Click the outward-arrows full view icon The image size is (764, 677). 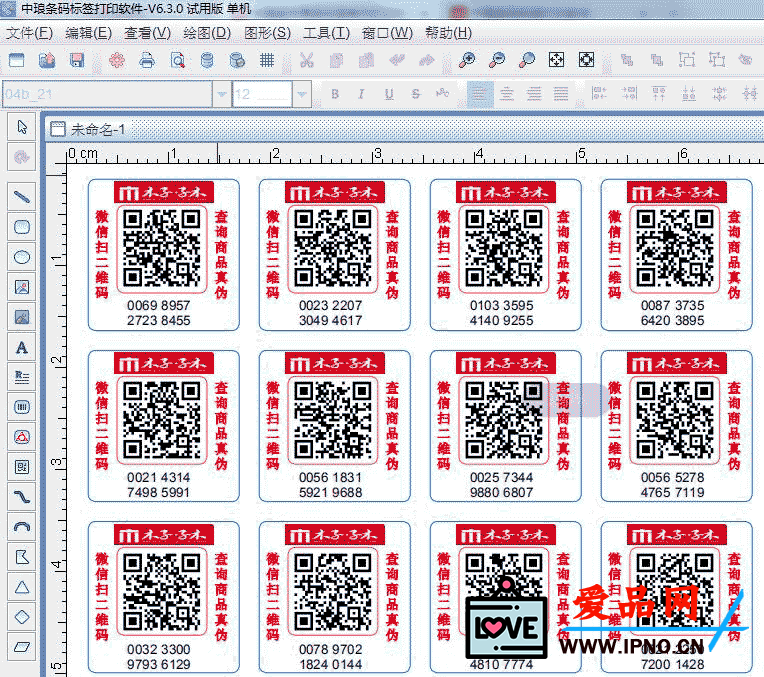point(586,60)
